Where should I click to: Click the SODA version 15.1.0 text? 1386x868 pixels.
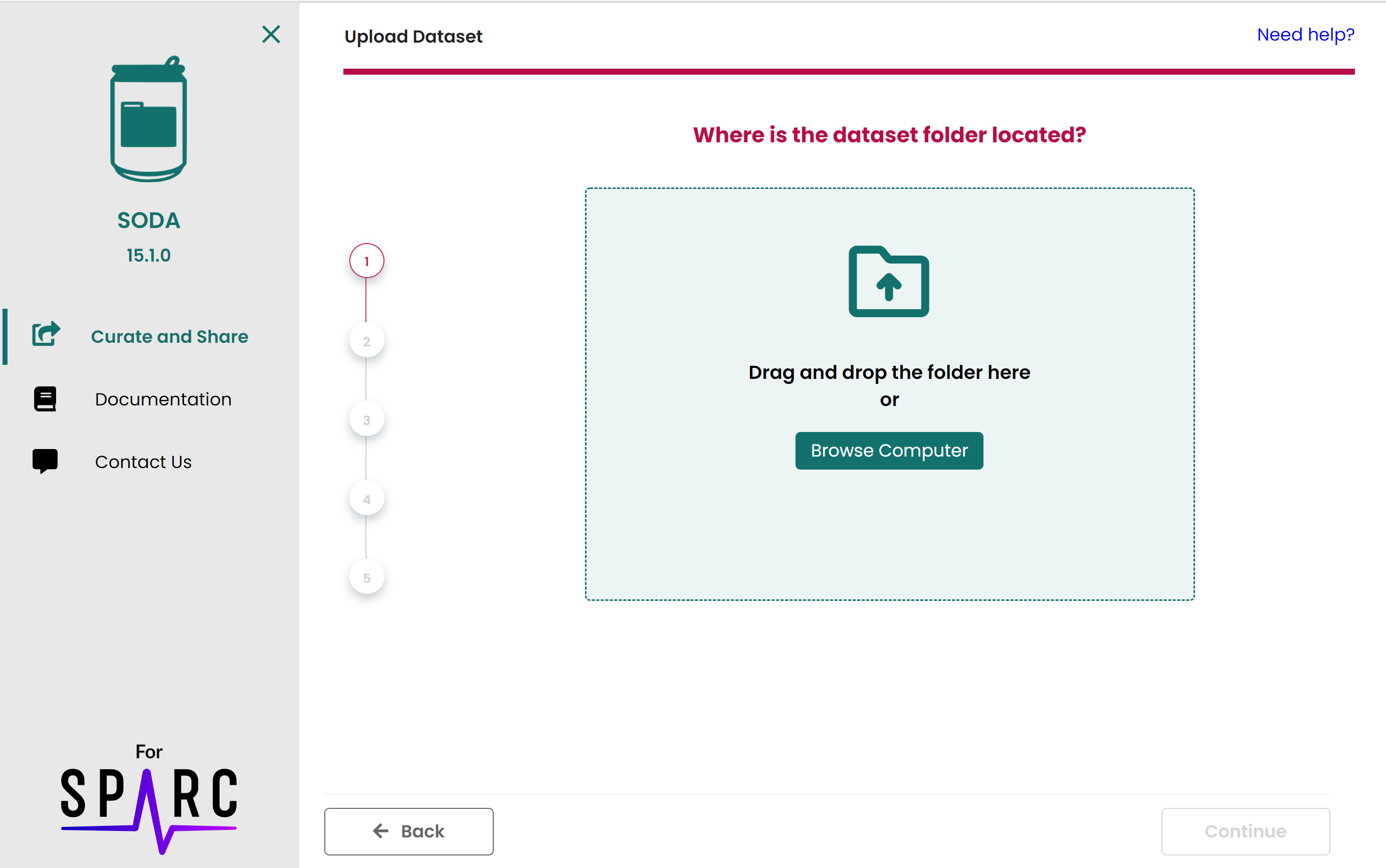point(149,256)
